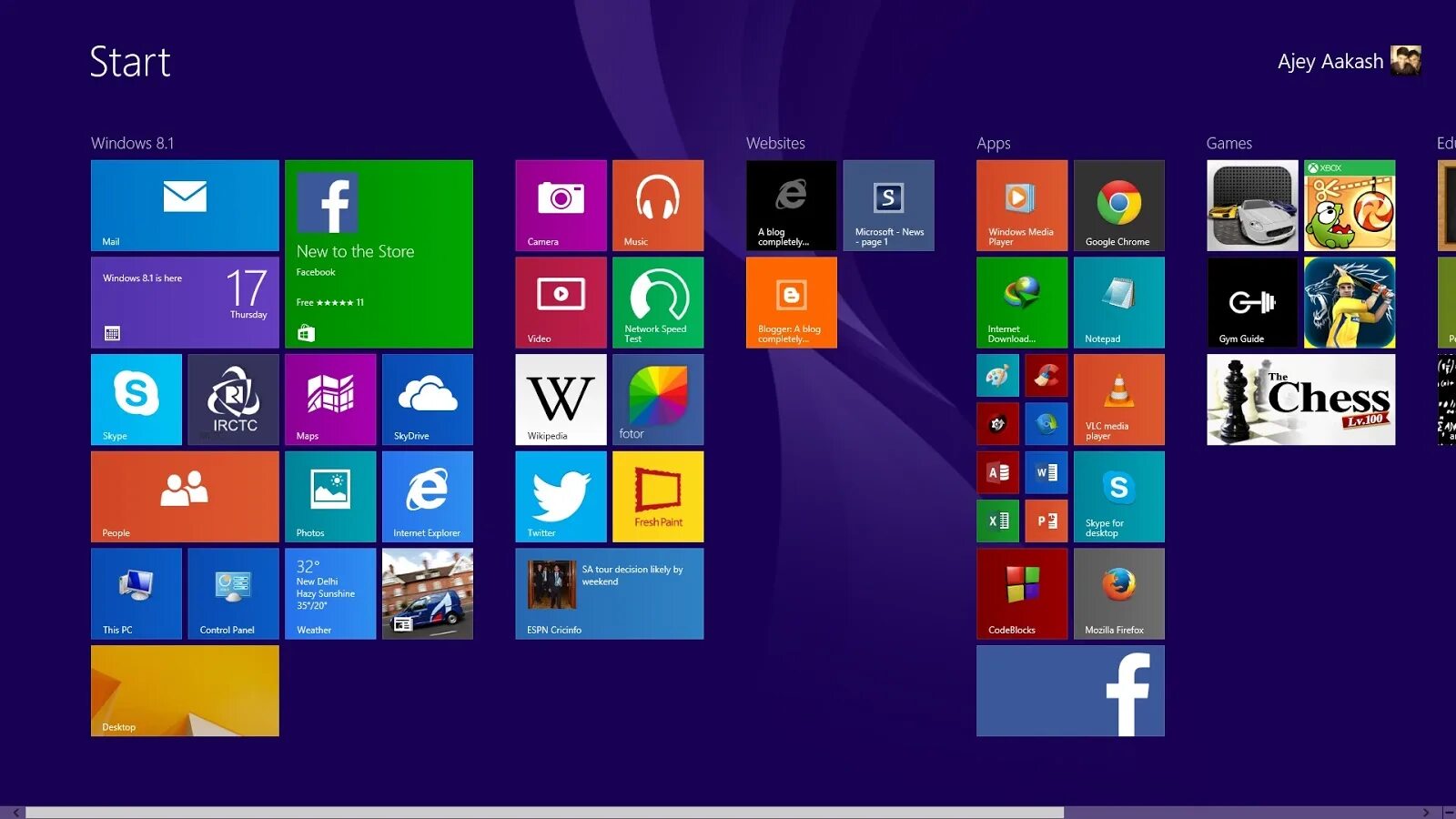Open the Music tile

[658, 206]
